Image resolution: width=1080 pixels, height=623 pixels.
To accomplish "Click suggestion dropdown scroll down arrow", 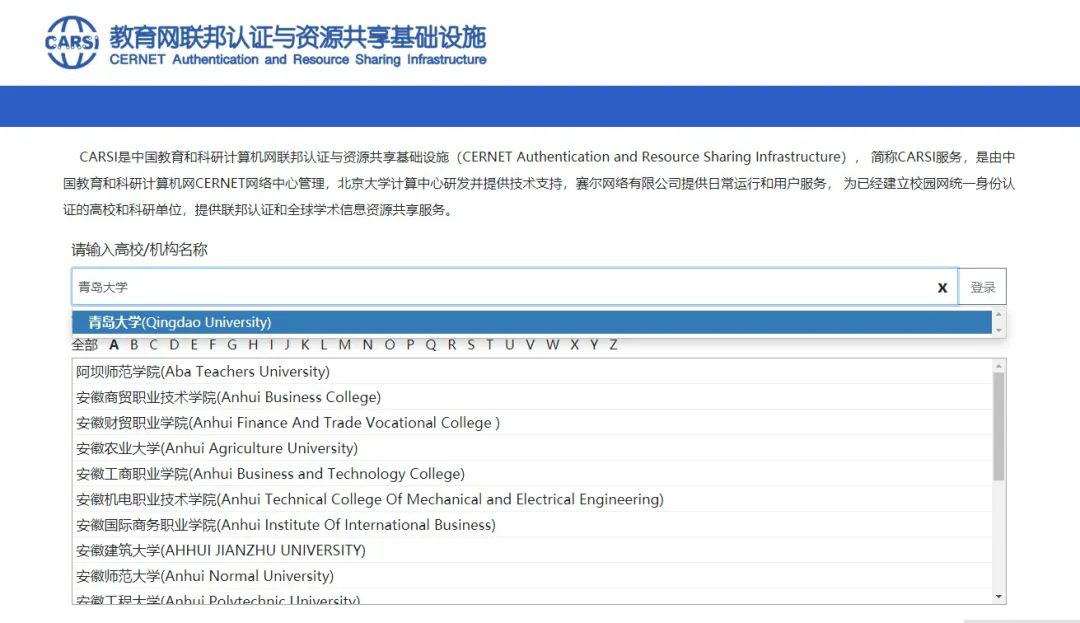I will click(x=999, y=330).
